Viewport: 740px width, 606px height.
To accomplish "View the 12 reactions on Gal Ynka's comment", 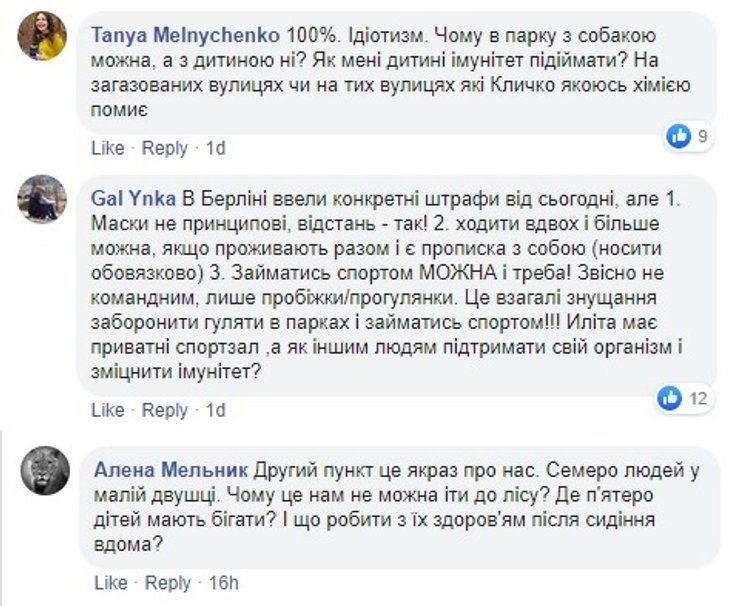I will coord(698,399).
